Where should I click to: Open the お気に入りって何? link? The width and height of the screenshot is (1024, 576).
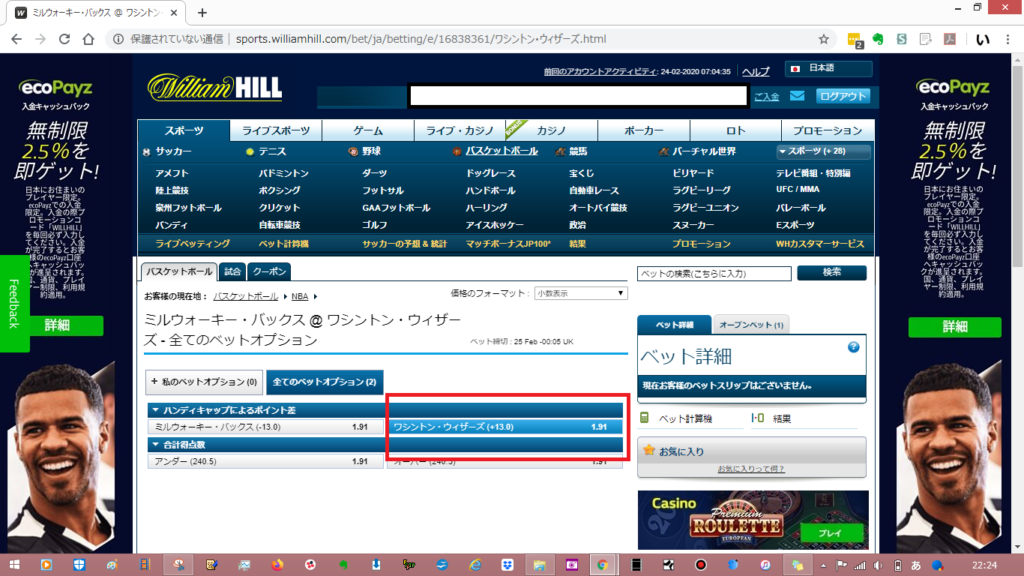[751, 469]
